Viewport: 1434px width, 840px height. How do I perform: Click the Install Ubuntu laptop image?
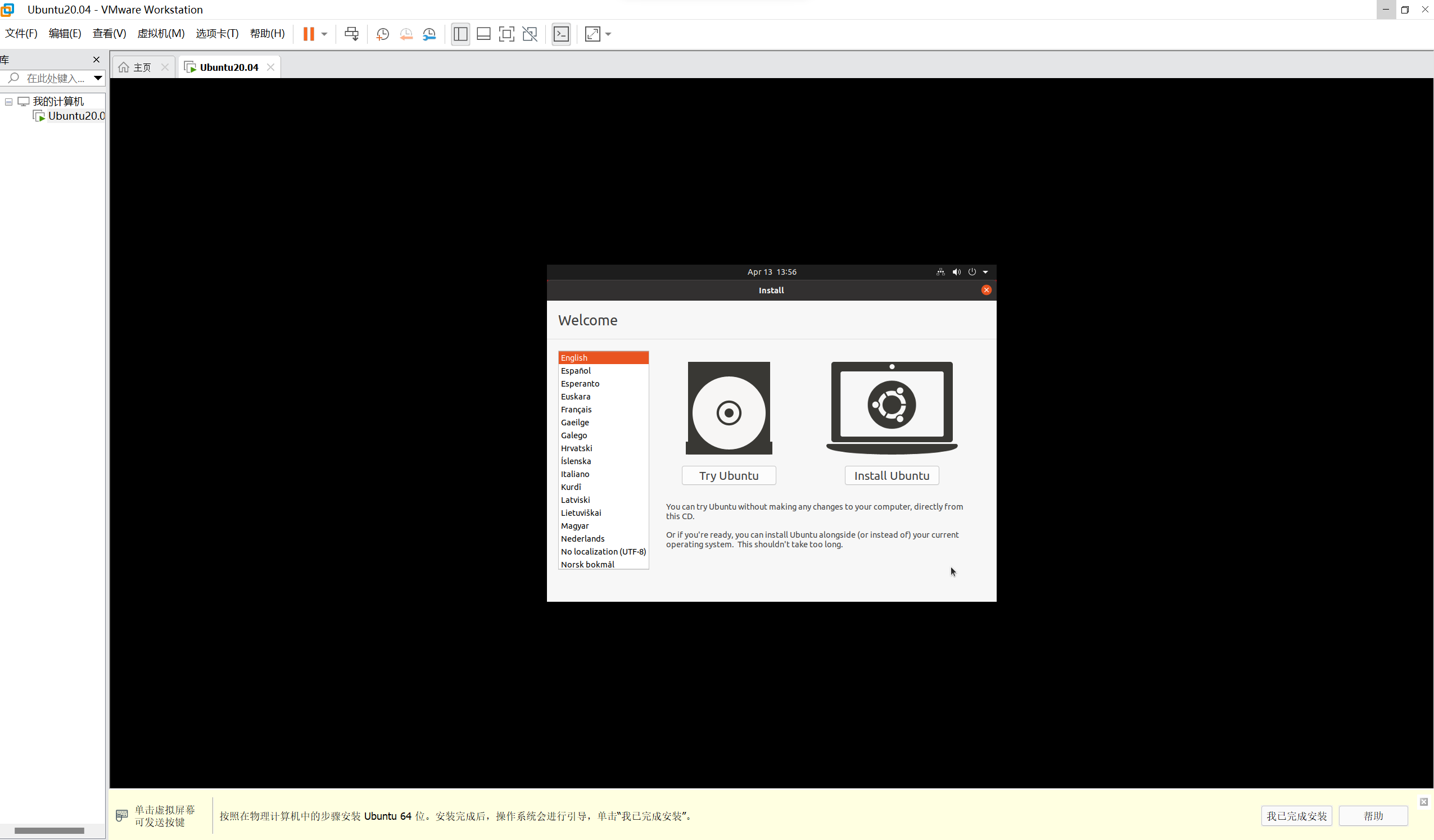coord(892,408)
